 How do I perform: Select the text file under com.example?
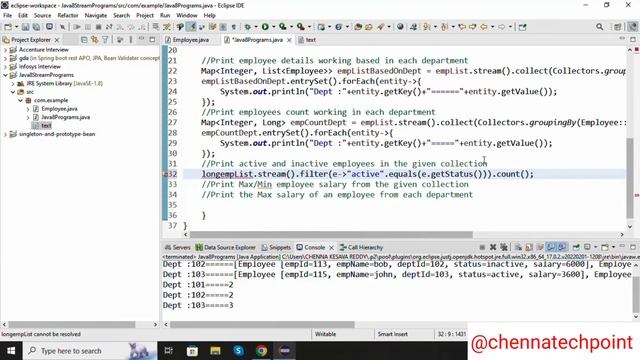pos(42,126)
